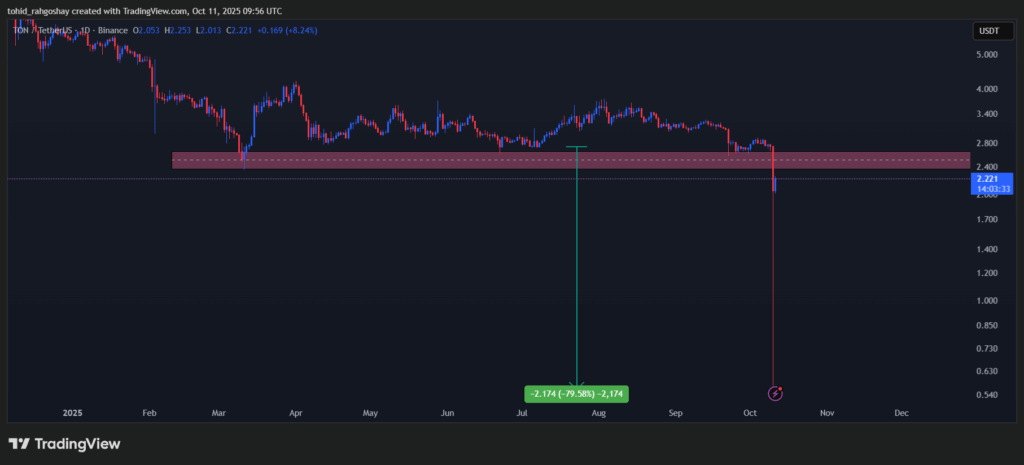
Task: Click the Jul label on the time axis
Action: (522, 412)
